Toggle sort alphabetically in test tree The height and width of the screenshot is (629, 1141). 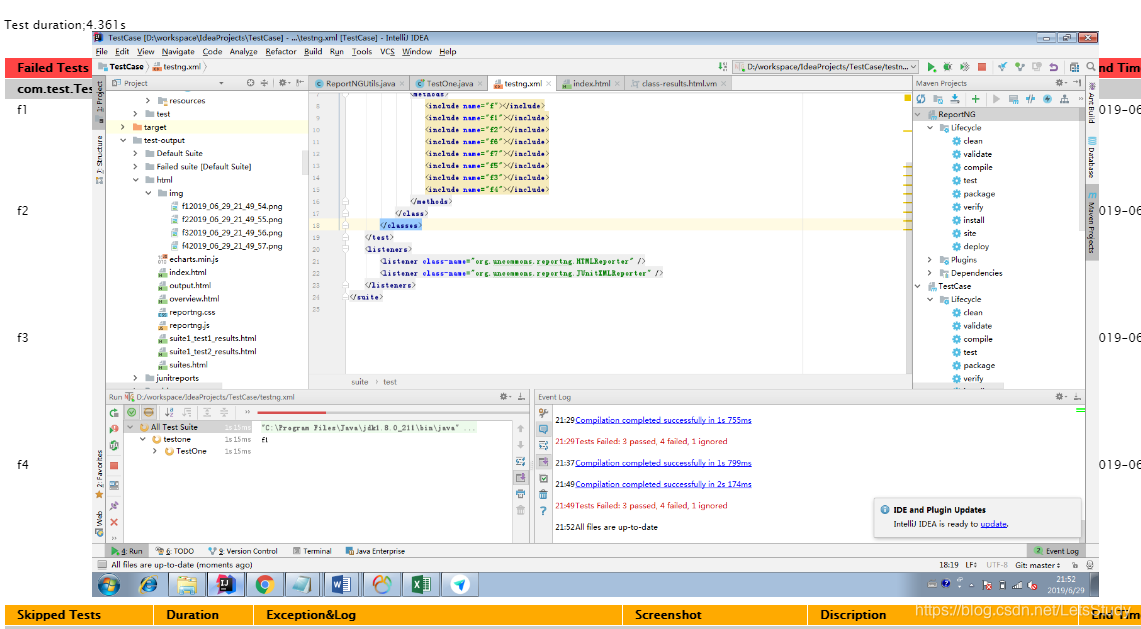[170, 413]
